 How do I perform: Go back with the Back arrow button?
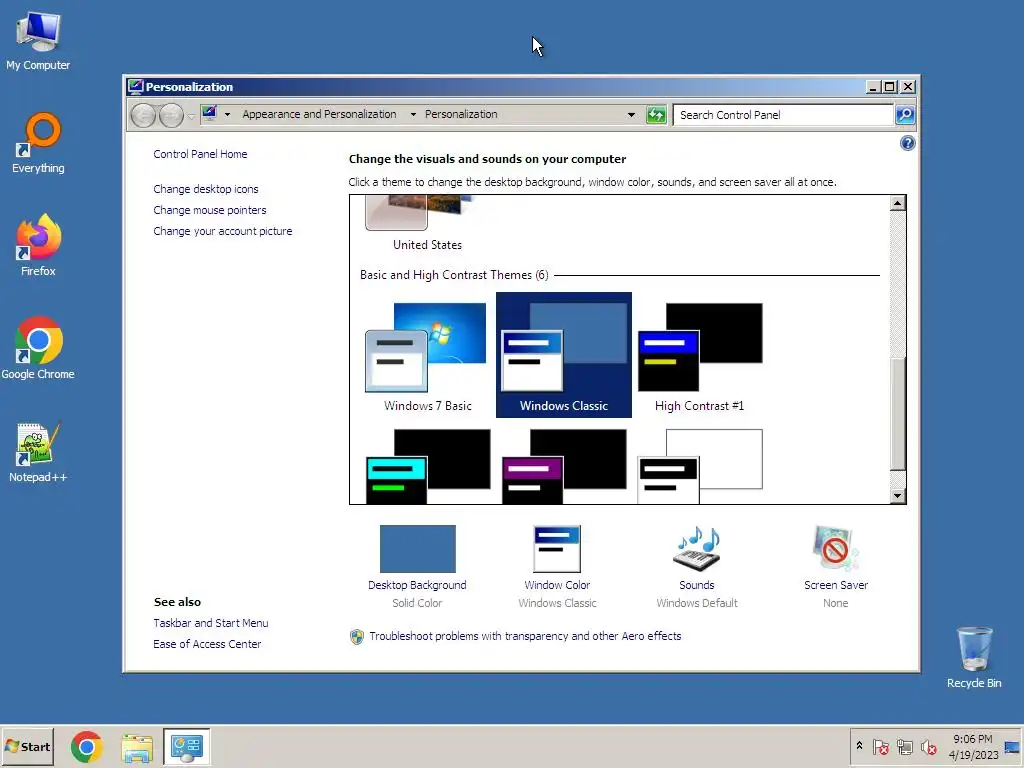click(x=143, y=116)
